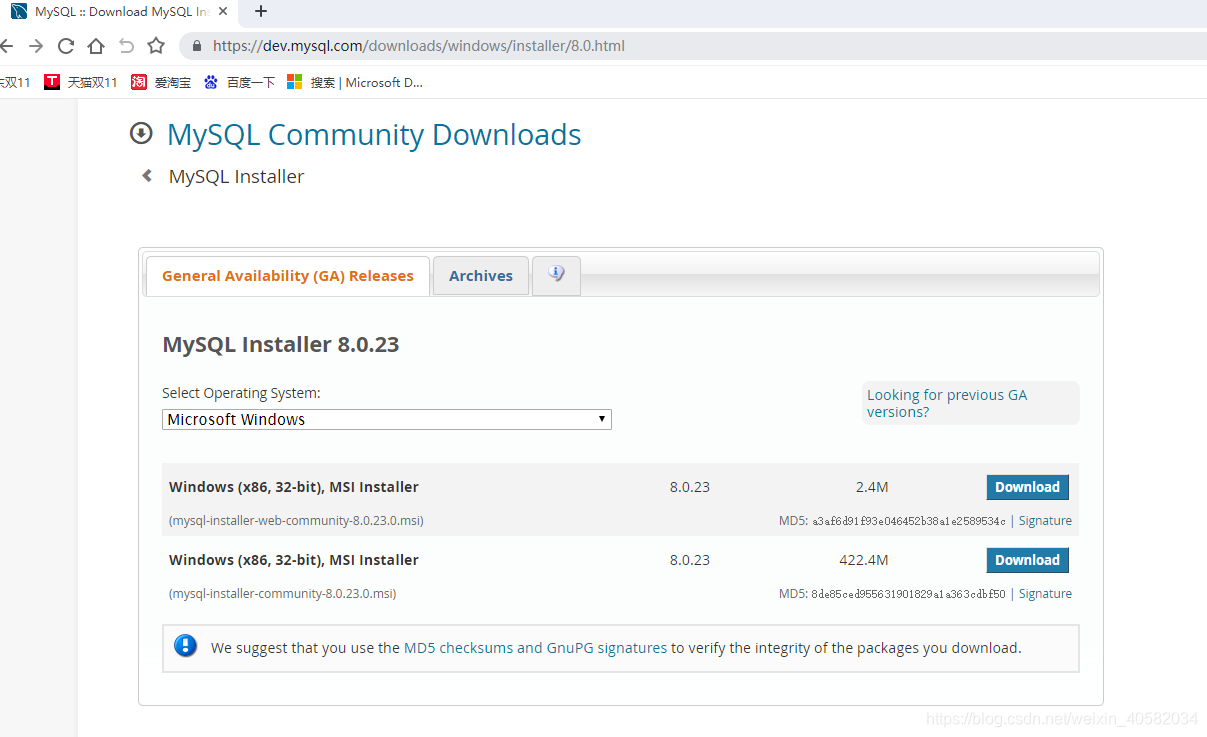Click mysql-installer-web-community-8.0.23.0.msi filename

[296, 521]
